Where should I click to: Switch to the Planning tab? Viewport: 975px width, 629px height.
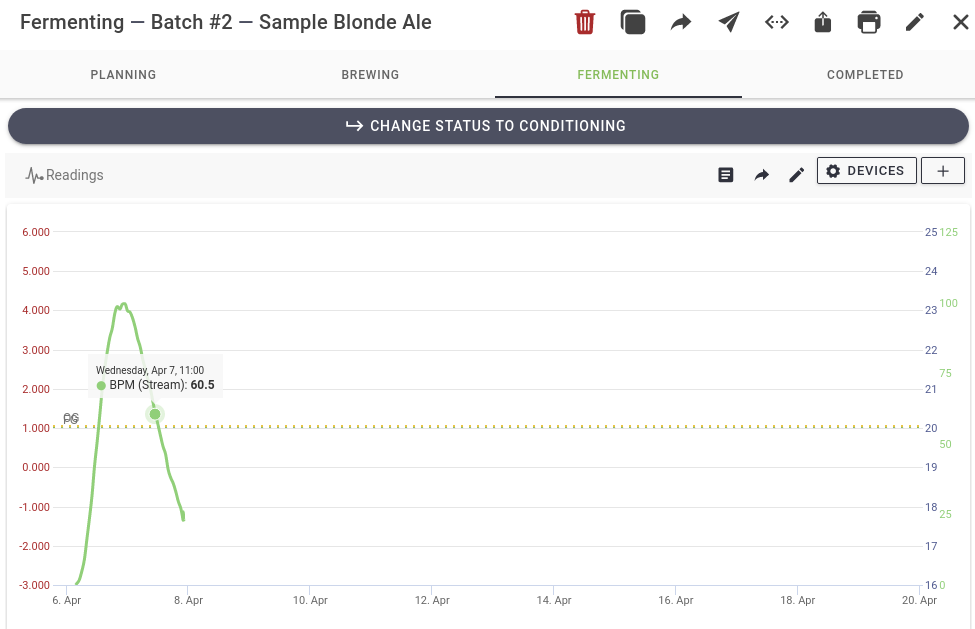tap(123, 75)
